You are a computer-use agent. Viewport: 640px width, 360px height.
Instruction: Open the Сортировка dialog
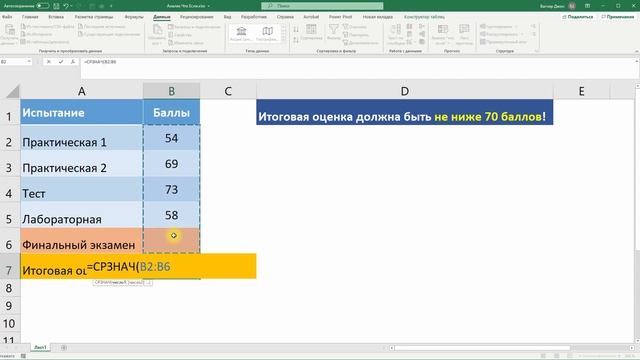tap(311, 33)
